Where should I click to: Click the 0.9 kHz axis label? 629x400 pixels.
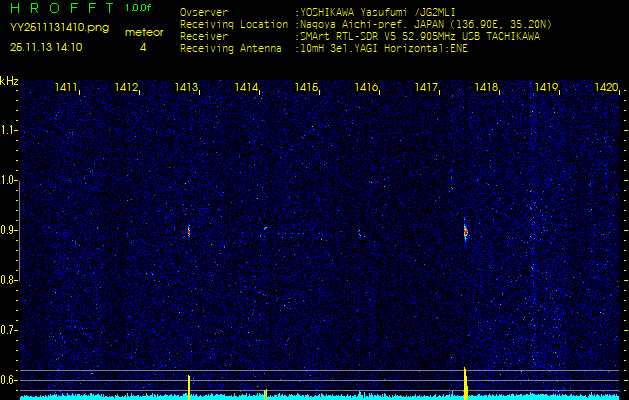9,230
